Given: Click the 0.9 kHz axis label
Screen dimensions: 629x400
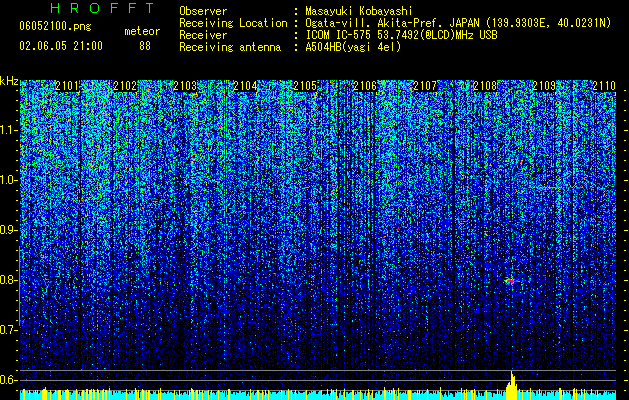Looking at the screenshot, I should 9,230.
